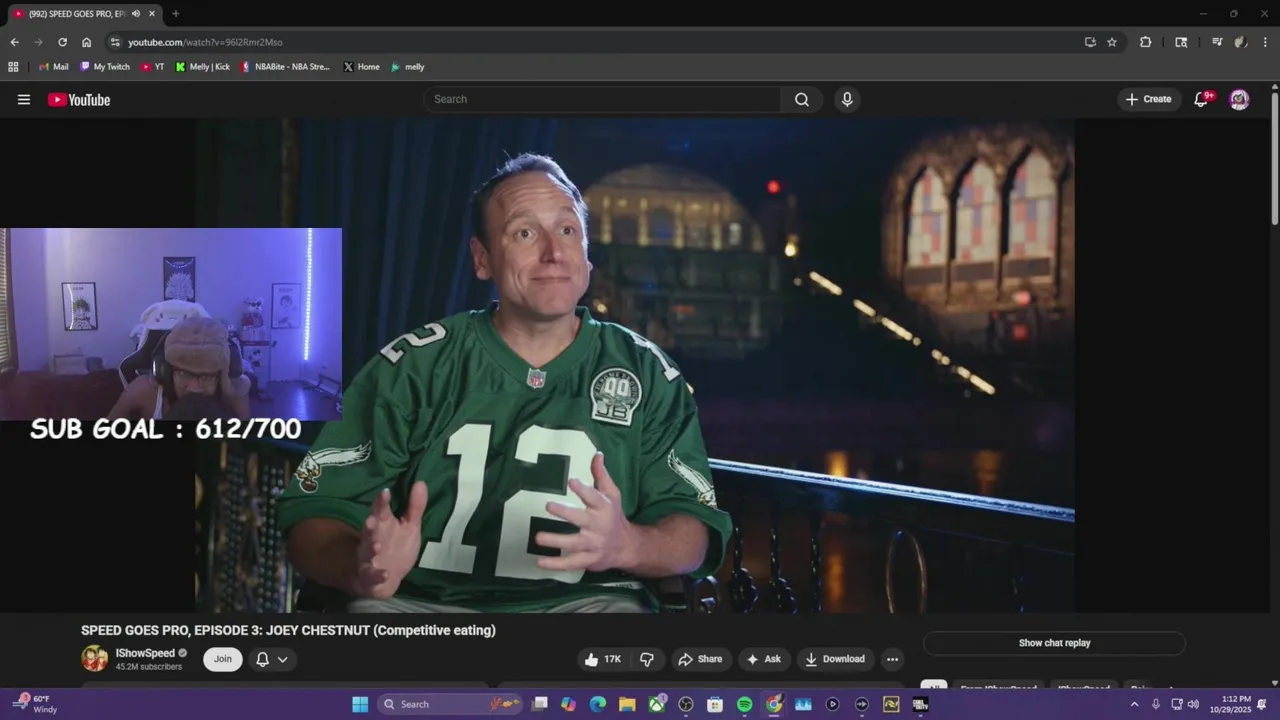Dislike the video with thumbs down
This screenshot has height=720, width=1280.
(647, 659)
